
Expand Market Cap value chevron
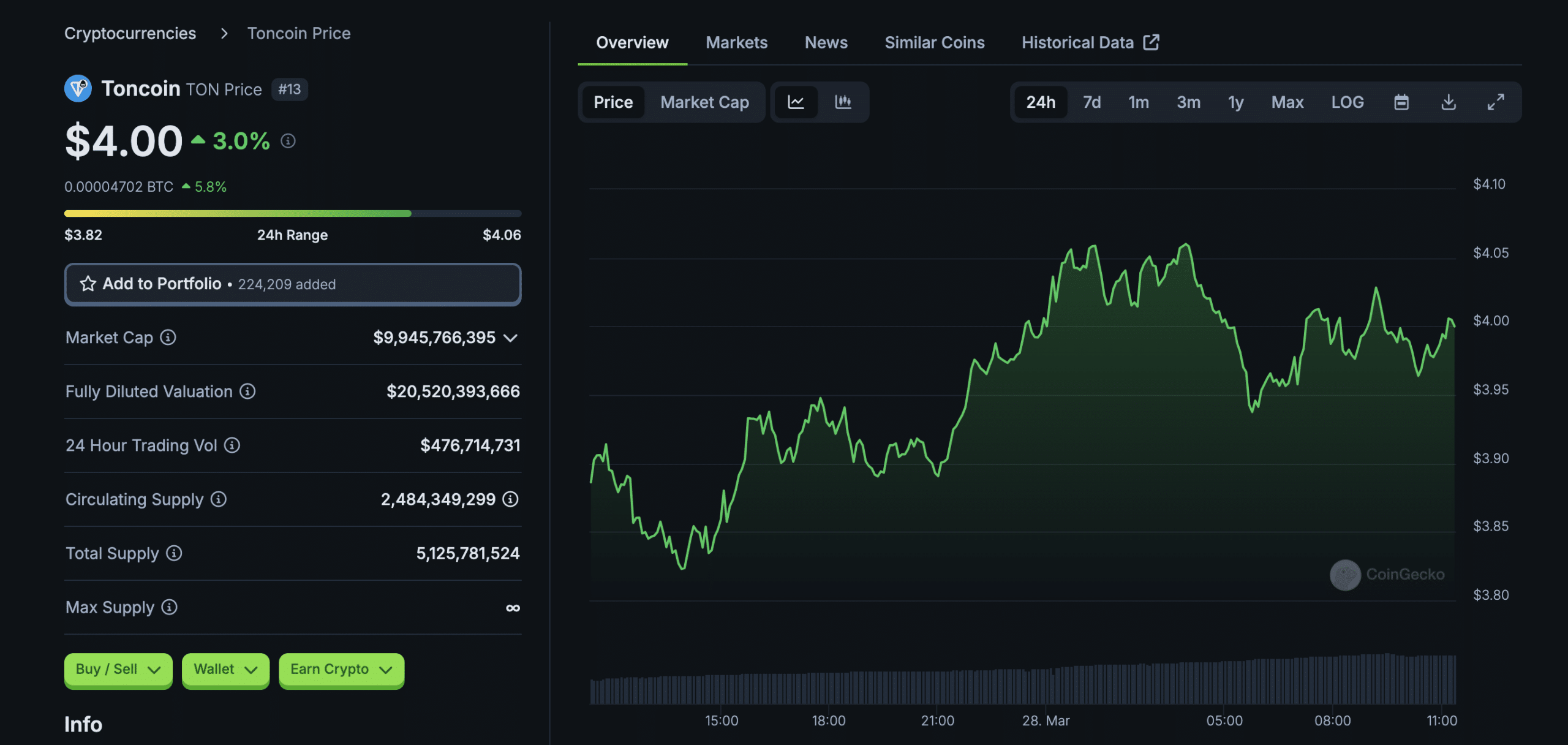pyautogui.click(x=510, y=338)
